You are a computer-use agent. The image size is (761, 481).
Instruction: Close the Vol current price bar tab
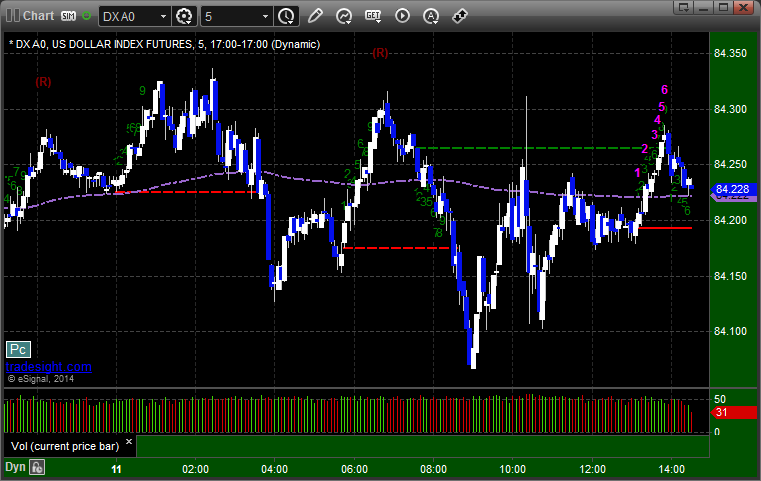[129, 442]
